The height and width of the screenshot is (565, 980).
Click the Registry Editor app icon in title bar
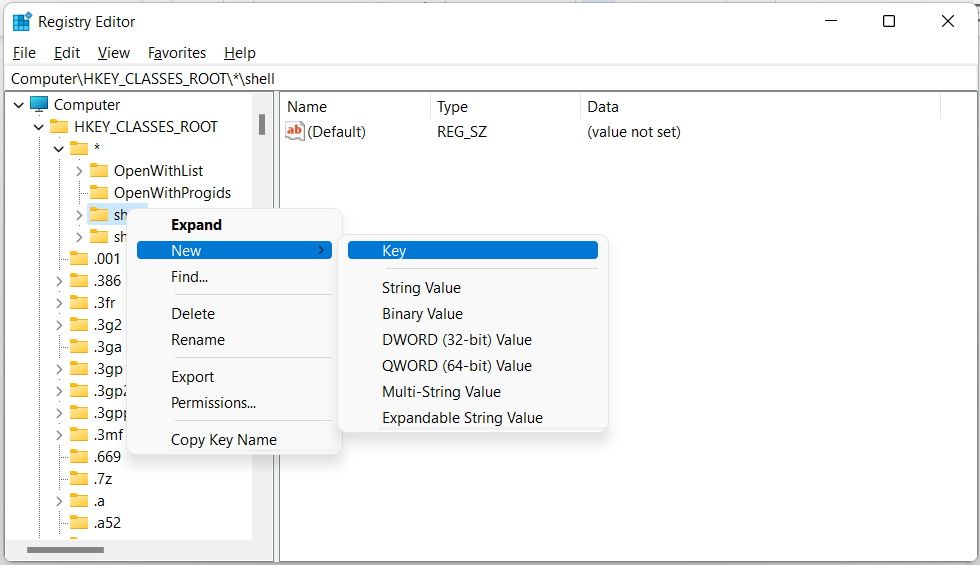click(x=21, y=21)
